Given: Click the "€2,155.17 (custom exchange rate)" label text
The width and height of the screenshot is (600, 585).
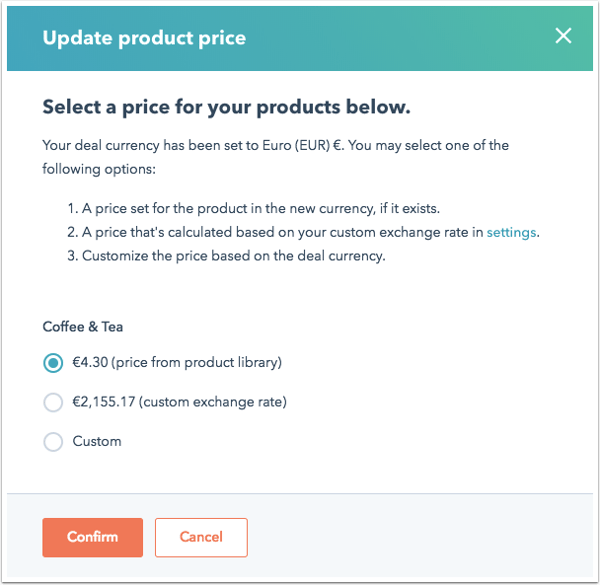Looking at the screenshot, I should point(180,402).
